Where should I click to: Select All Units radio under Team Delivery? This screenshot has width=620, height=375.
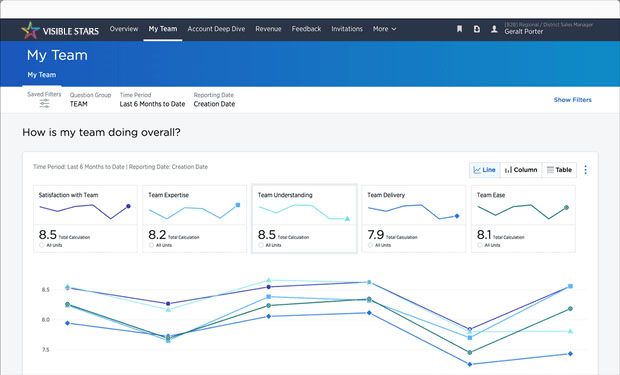click(370, 245)
